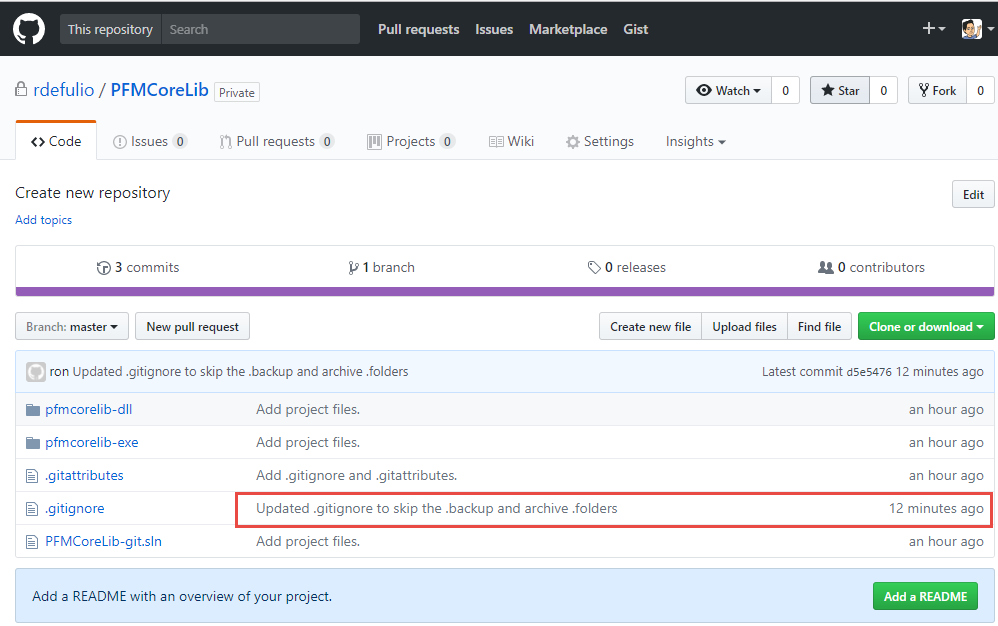Expand Clone or download dropdown
Viewport: 998px width, 626px height.
click(x=926, y=326)
